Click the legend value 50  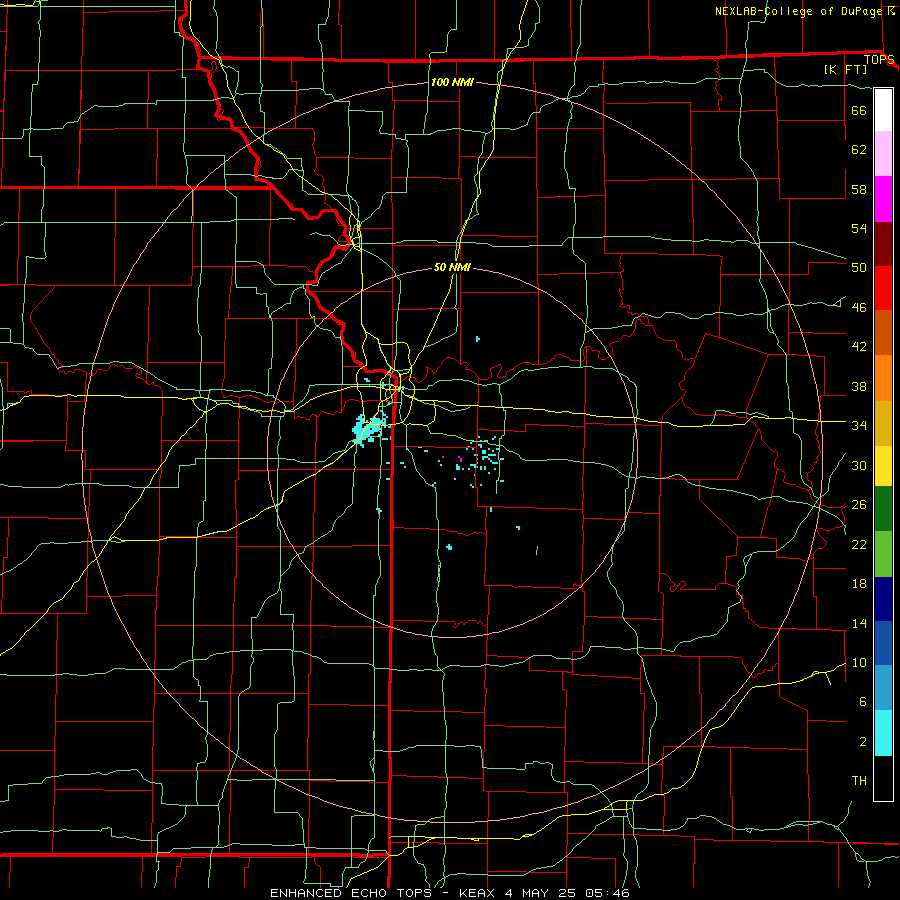click(x=859, y=268)
